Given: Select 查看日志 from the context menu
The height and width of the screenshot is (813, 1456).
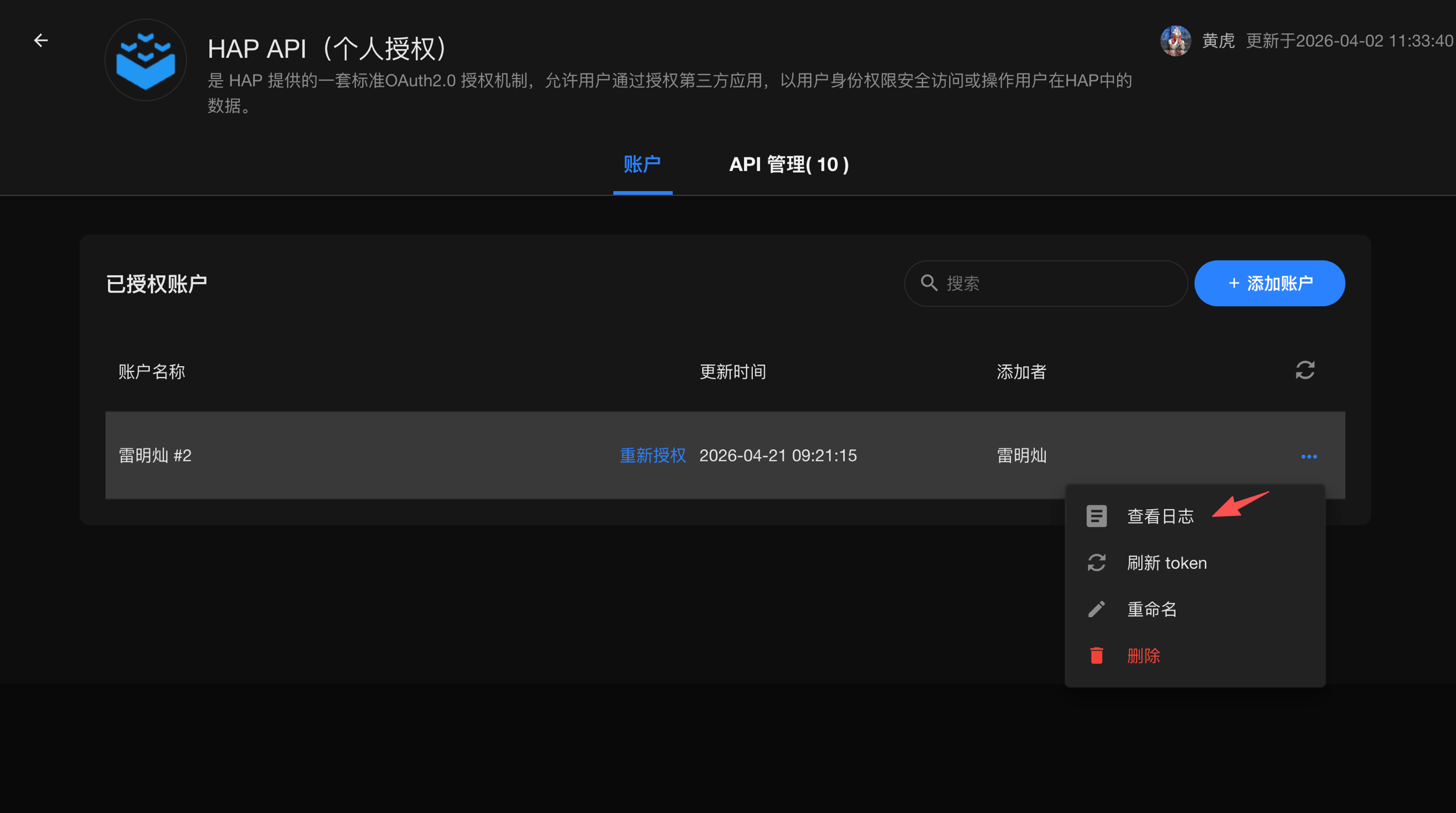Looking at the screenshot, I should [x=1195, y=516].
